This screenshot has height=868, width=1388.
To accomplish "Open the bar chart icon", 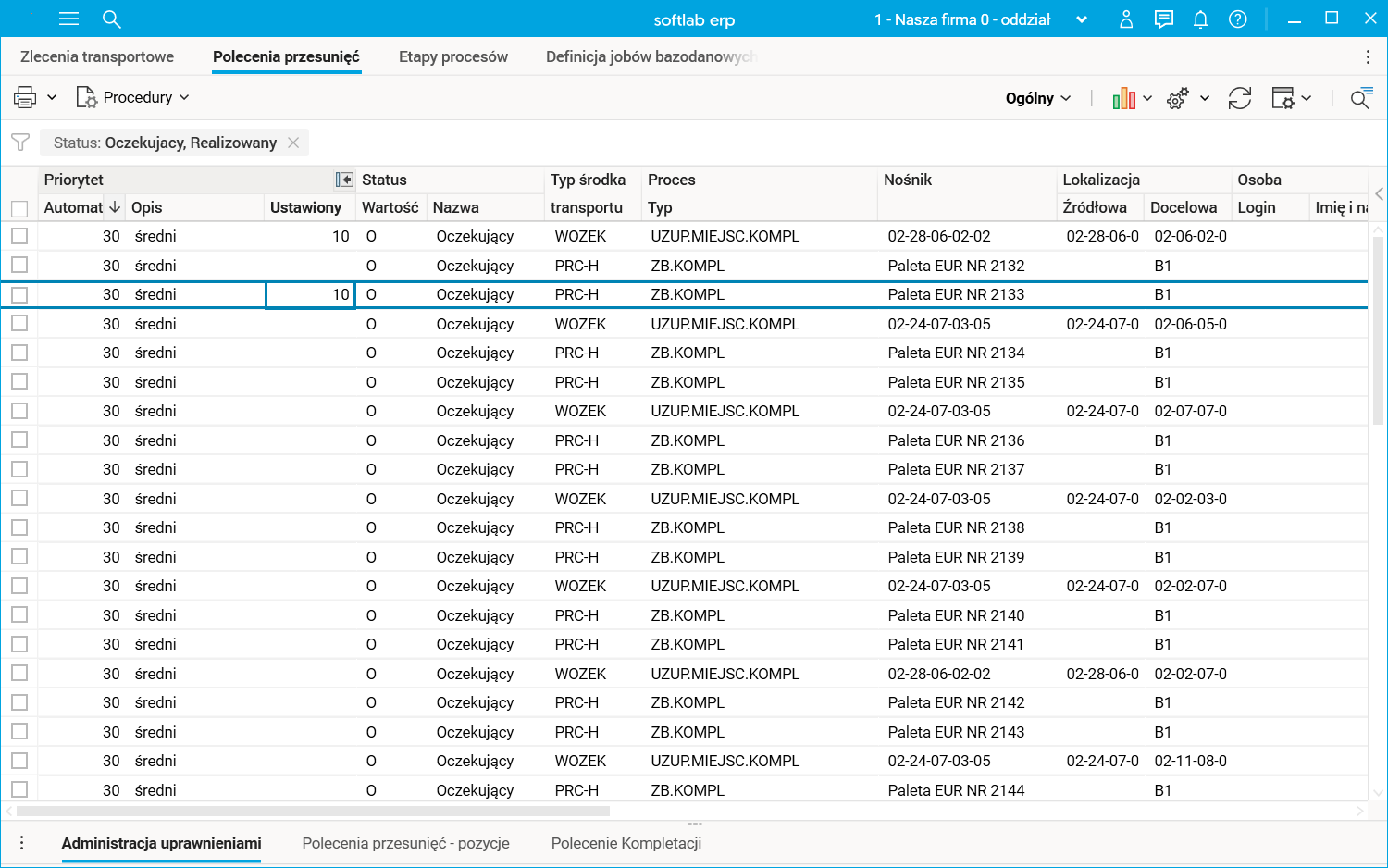I will [1123, 98].
